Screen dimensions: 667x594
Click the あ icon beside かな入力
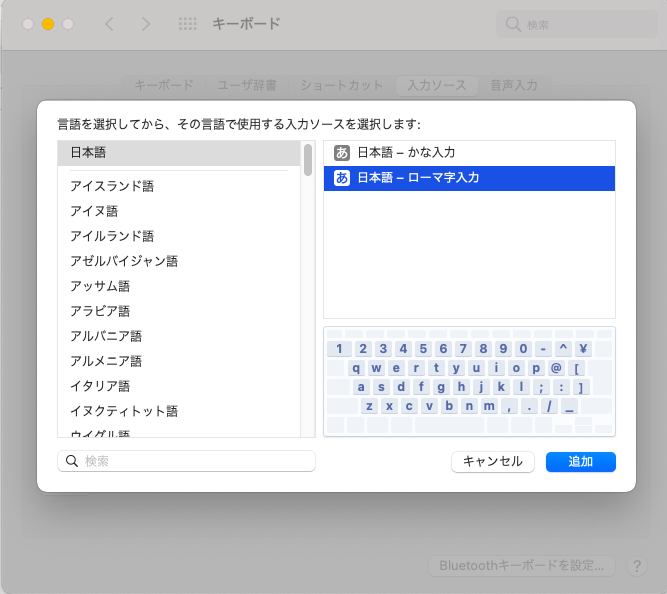click(342, 153)
